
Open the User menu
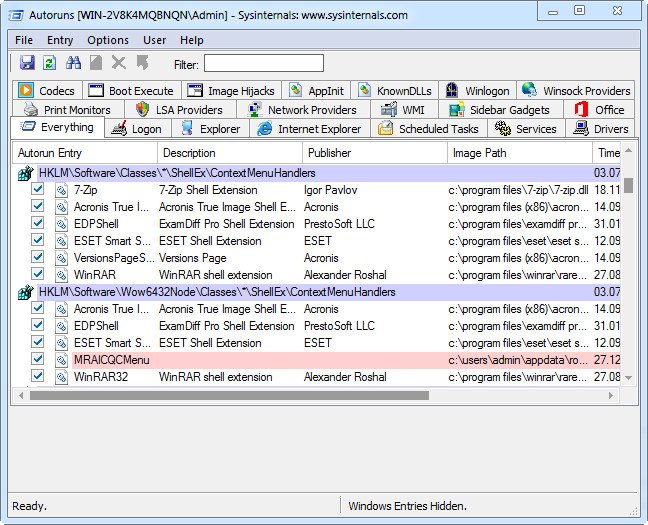click(x=155, y=40)
